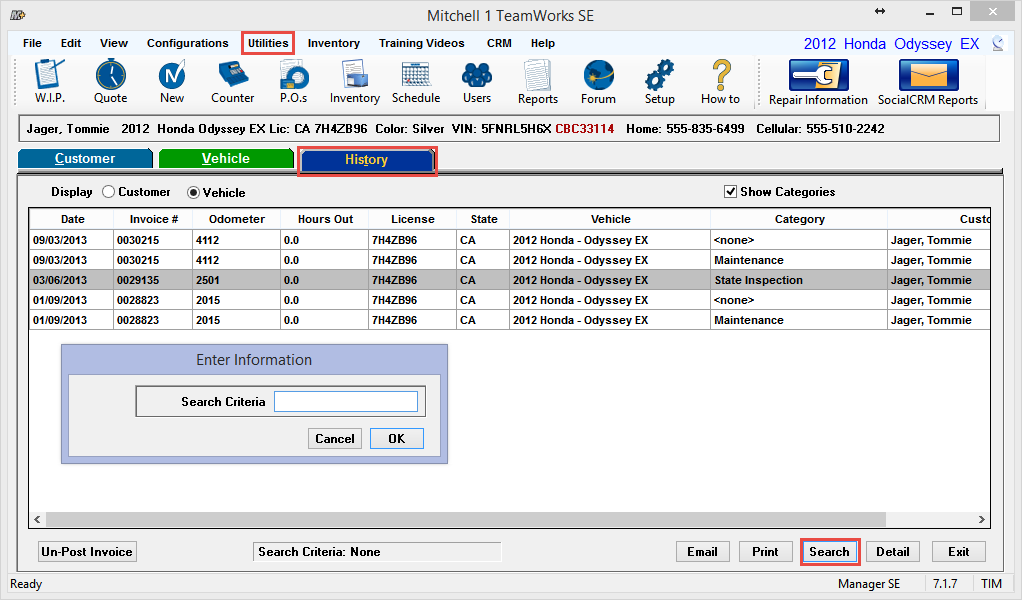Click the Detail button
Screen dimensions: 1022x600
pos(892,552)
